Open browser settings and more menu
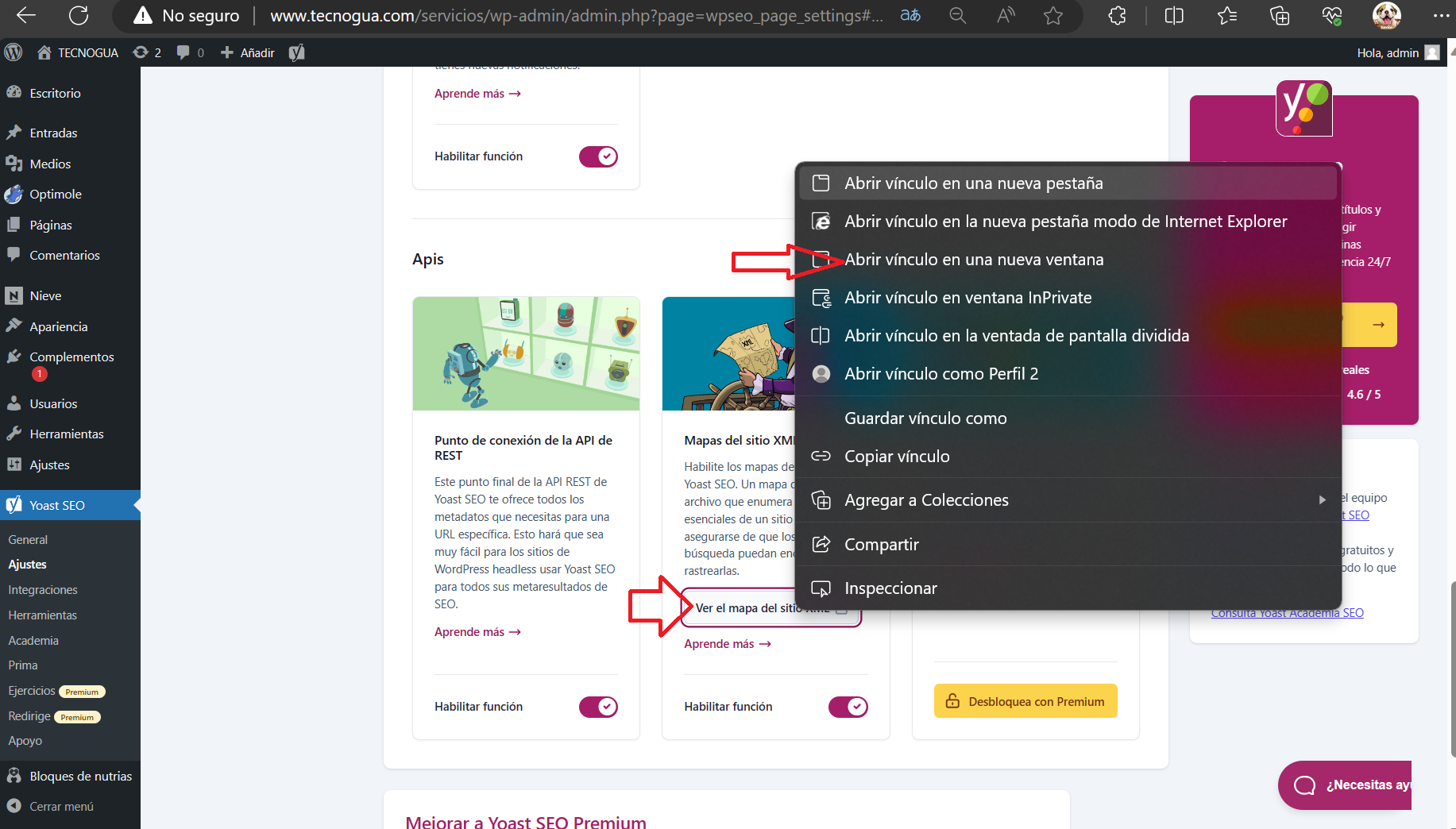 coord(1441,15)
